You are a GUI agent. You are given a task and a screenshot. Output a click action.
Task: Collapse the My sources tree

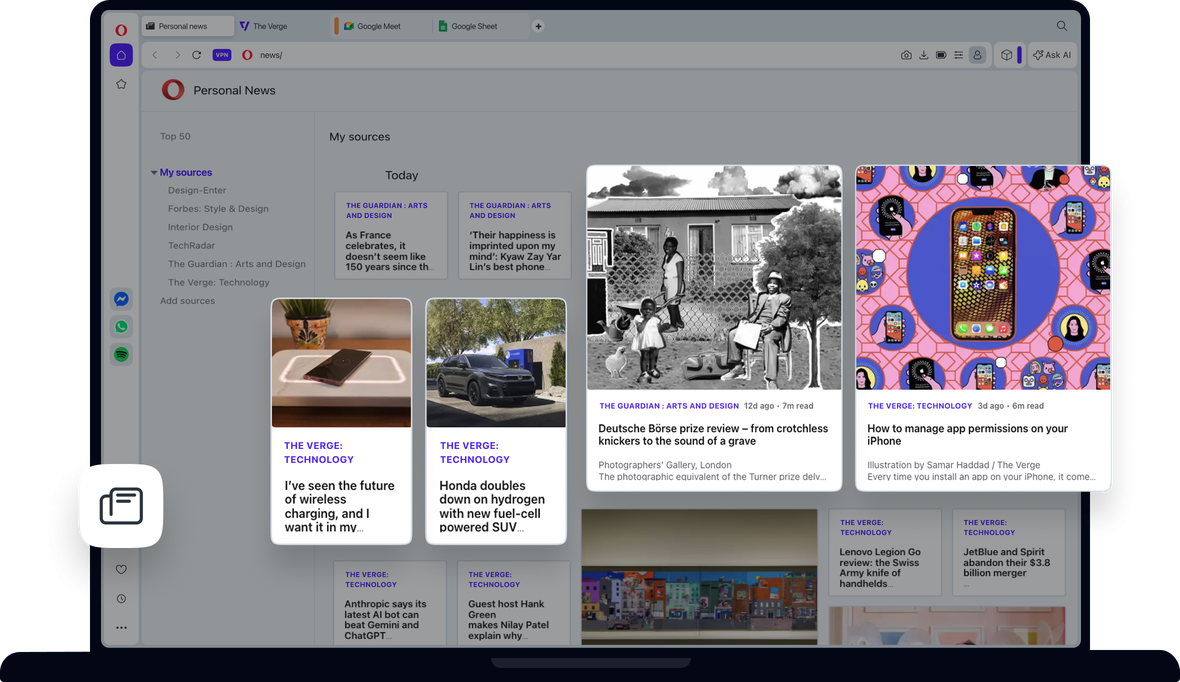(155, 173)
